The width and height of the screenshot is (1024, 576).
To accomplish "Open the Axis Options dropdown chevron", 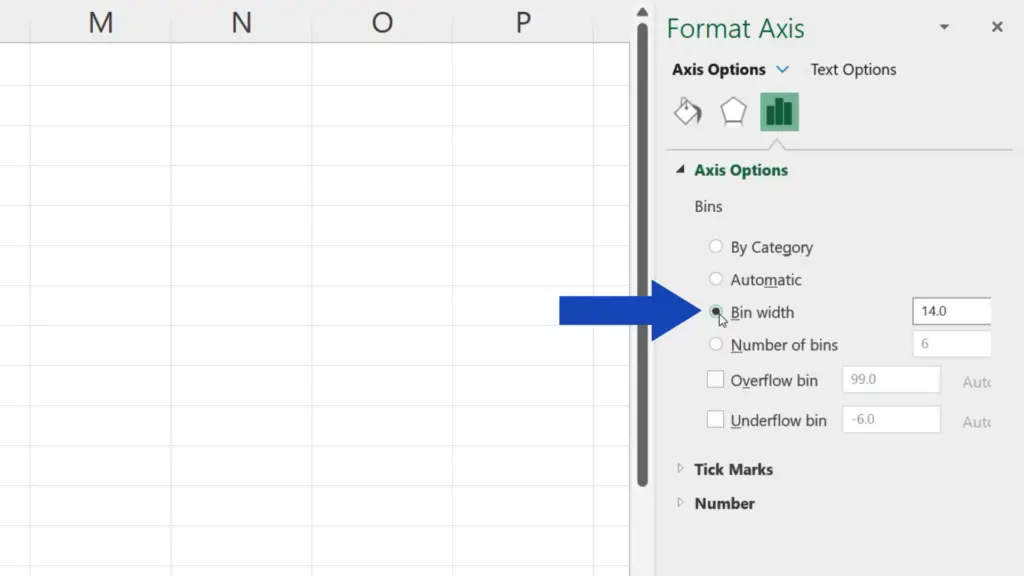I will 782,69.
